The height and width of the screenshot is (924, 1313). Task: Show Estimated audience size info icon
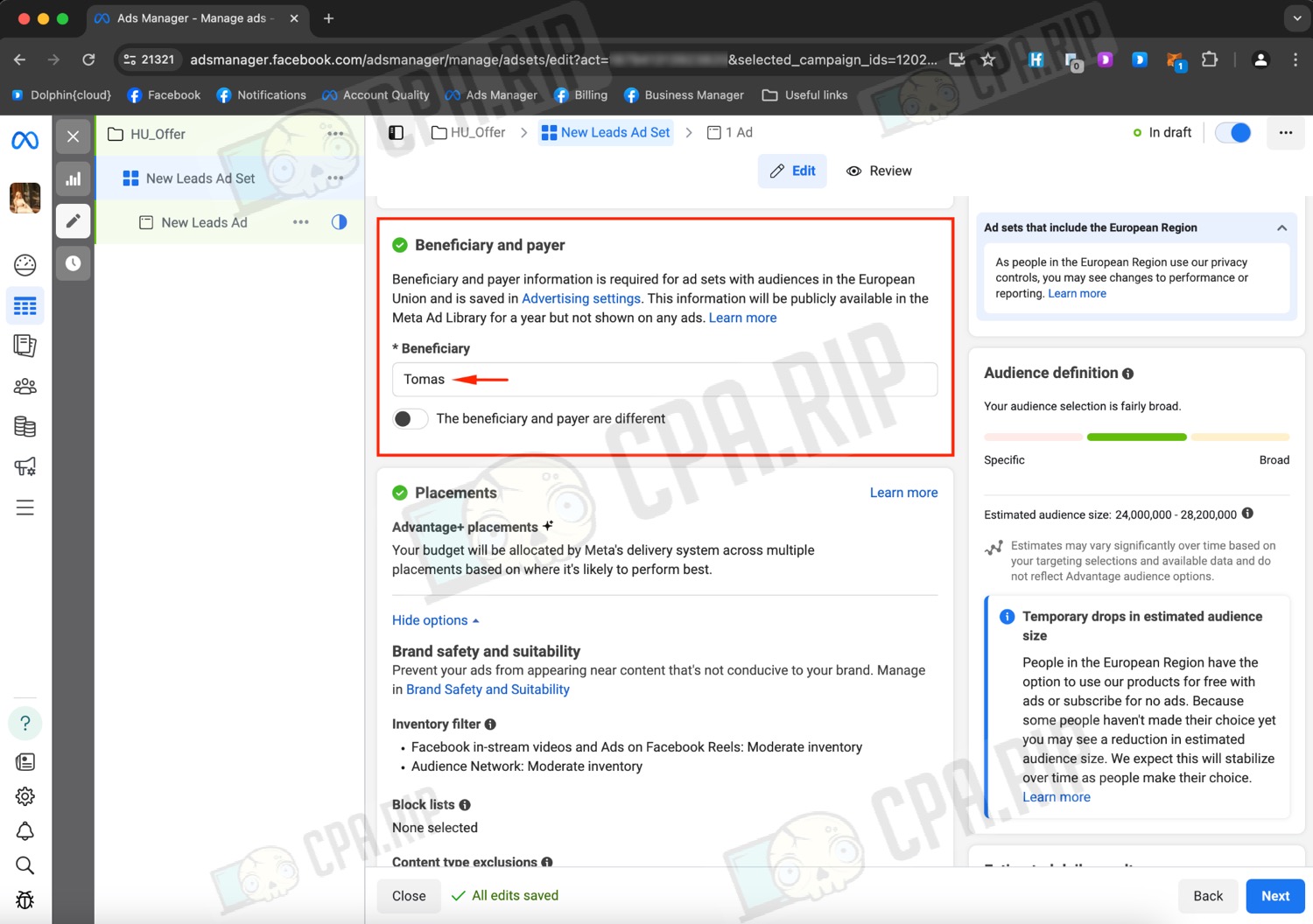[1247, 514]
